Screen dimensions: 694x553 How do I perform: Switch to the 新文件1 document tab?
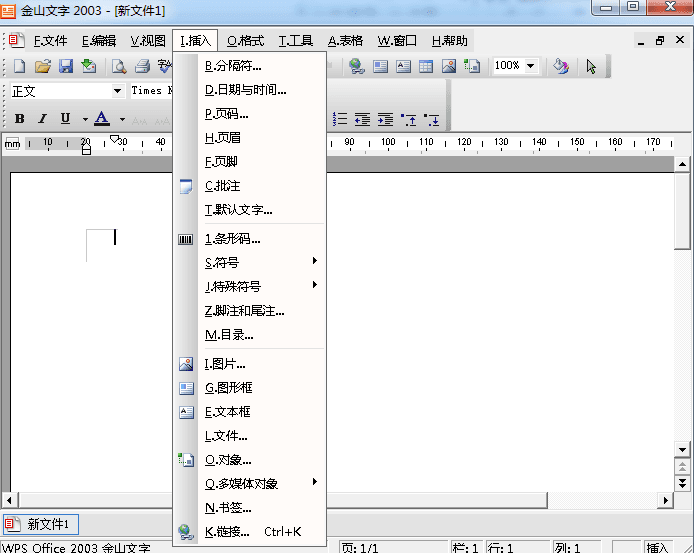point(41,524)
